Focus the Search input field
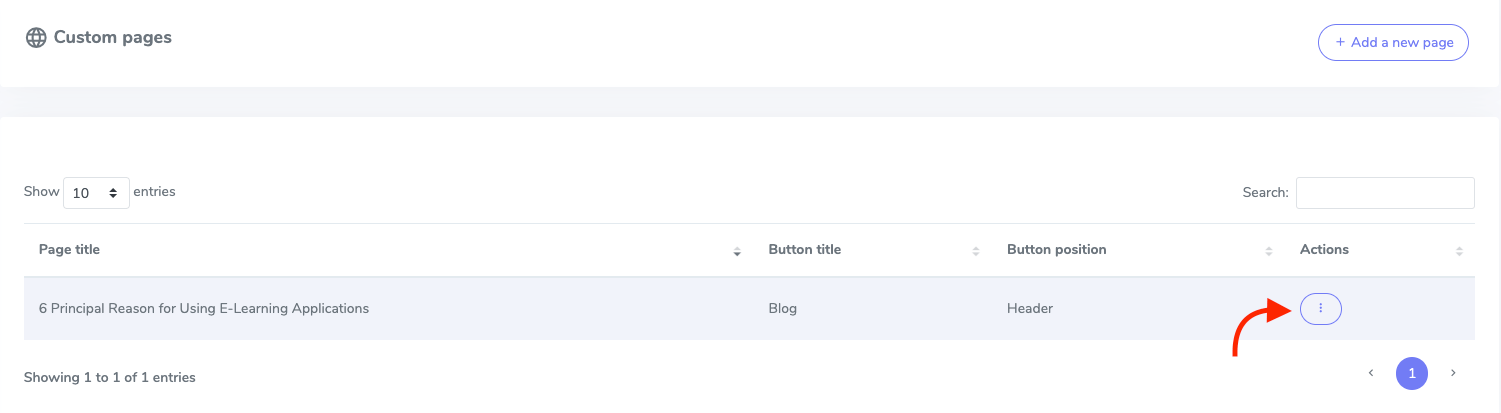Image resolution: width=1501 pixels, height=413 pixels. click(1384, 193)
